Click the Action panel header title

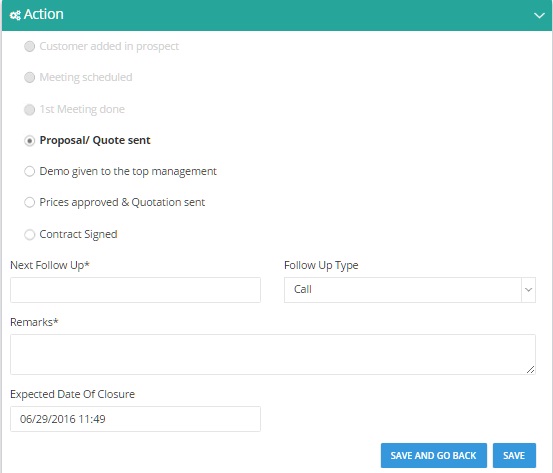click(x=44, y=14)
